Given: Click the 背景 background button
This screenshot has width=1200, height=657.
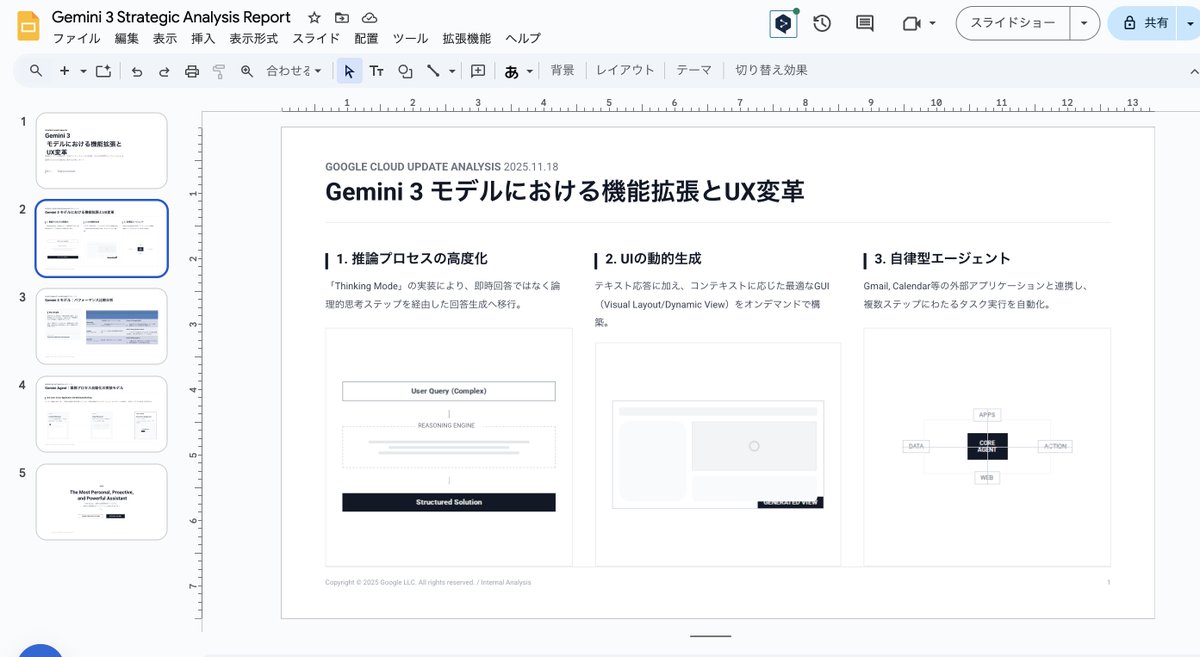Looking at the screenshot, I should tap(563, 70).
